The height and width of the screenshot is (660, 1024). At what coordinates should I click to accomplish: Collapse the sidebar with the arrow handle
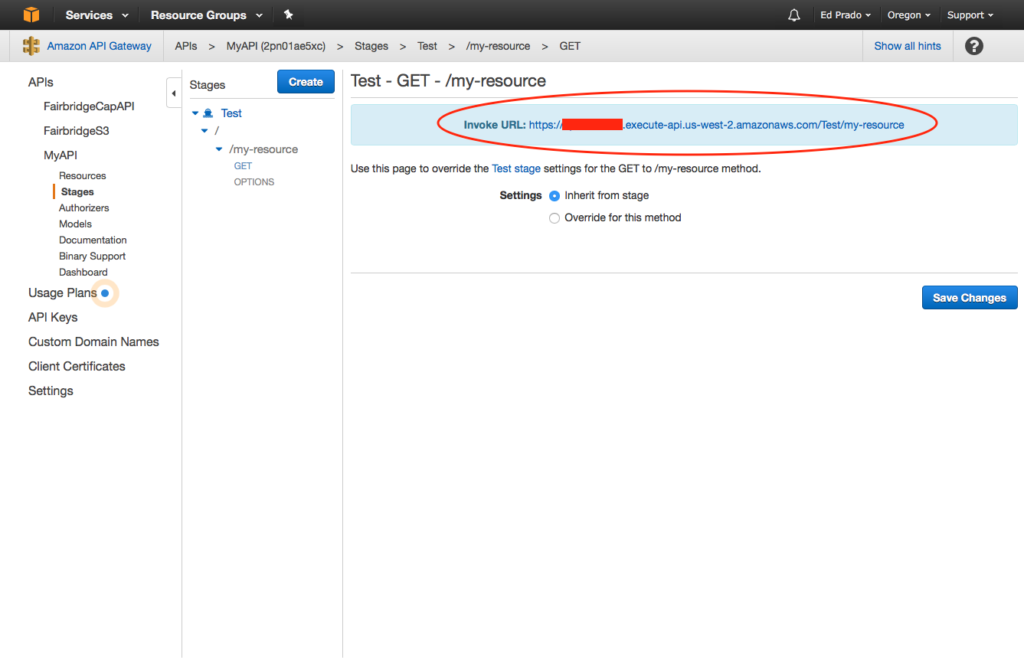174,93
